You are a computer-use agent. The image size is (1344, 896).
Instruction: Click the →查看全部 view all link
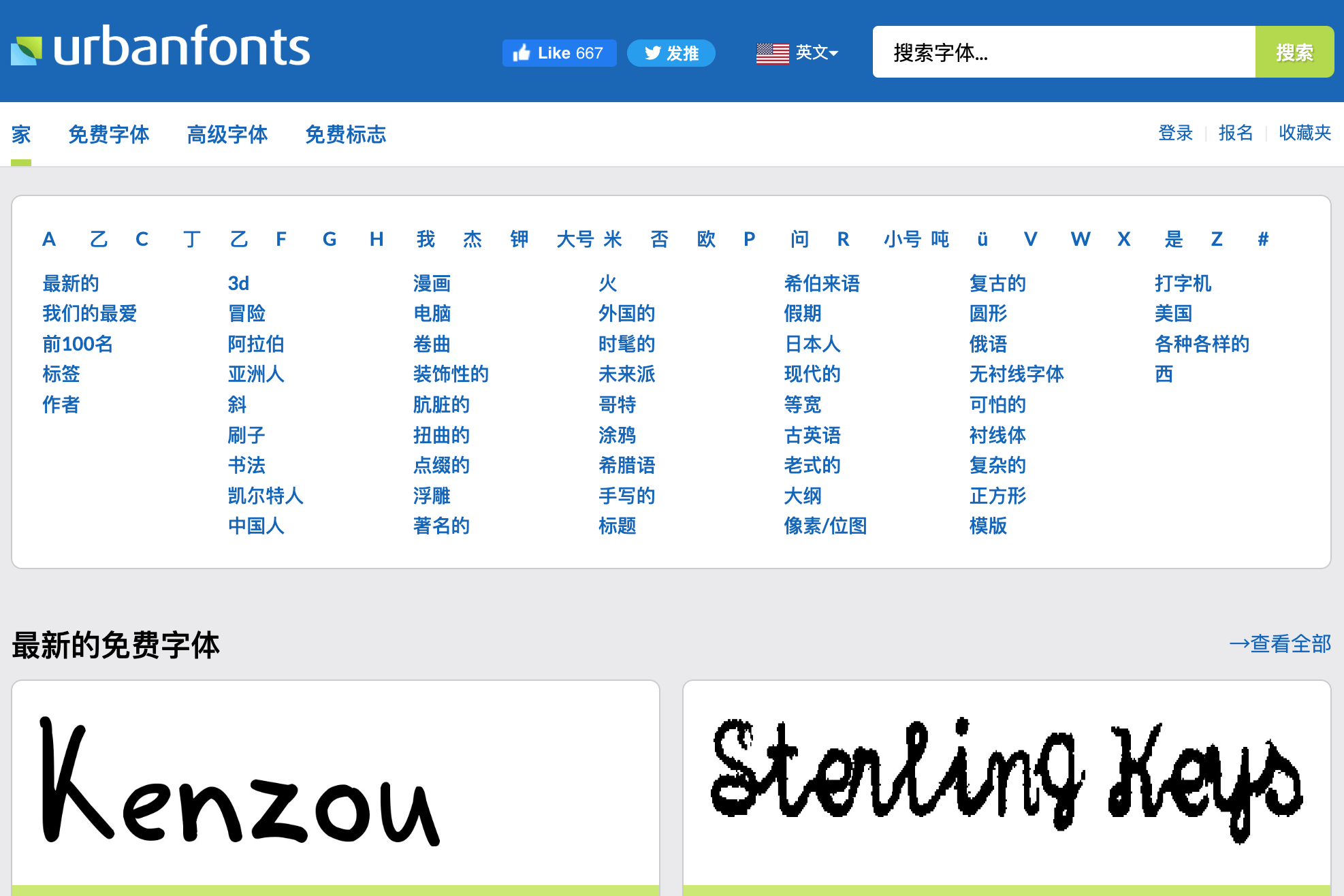(1280, 643)
